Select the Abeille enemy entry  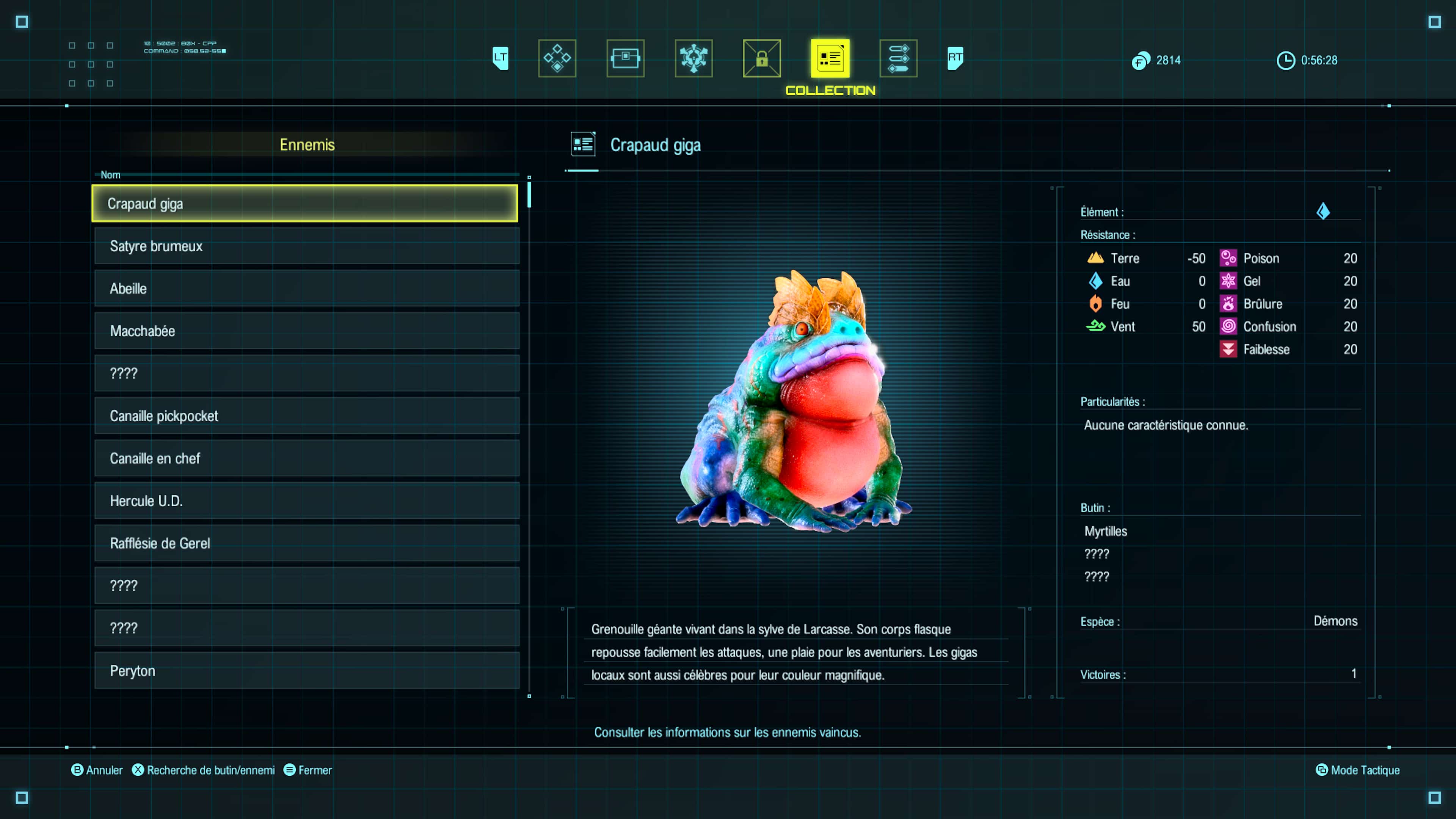pos(307,288)
